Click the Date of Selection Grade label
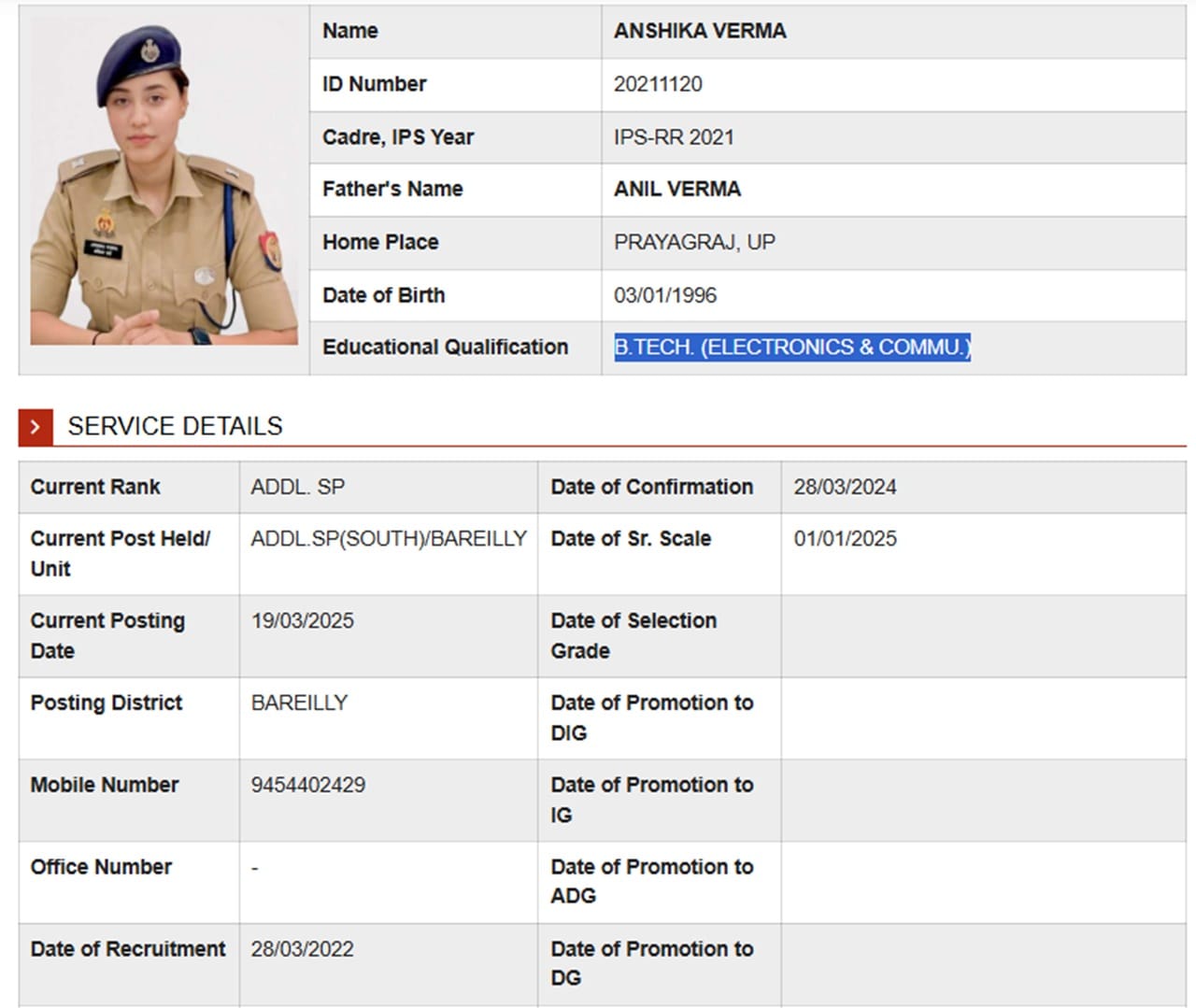1196x1008 pixels. point(634,635)
